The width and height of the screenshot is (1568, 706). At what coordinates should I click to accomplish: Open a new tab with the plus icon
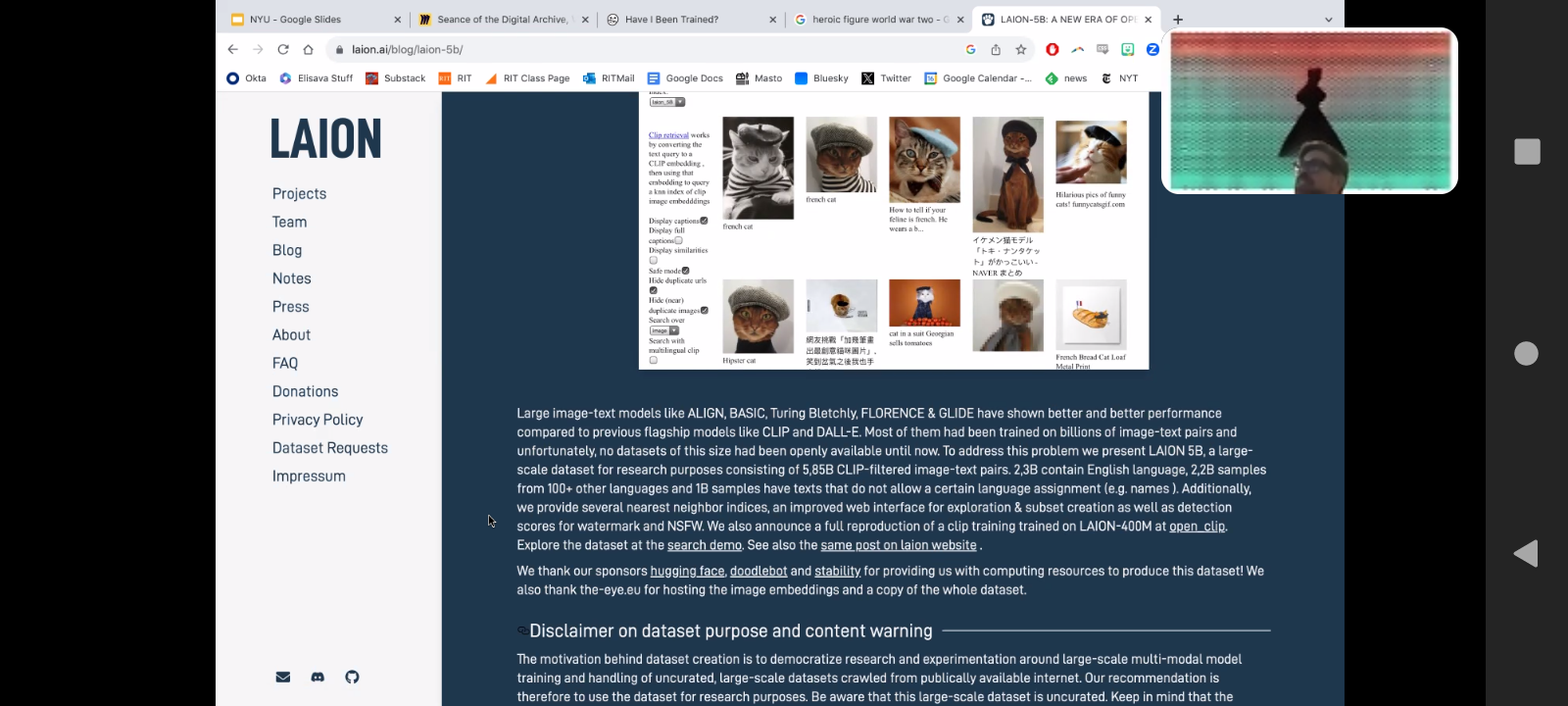[x=1178, y=20]
